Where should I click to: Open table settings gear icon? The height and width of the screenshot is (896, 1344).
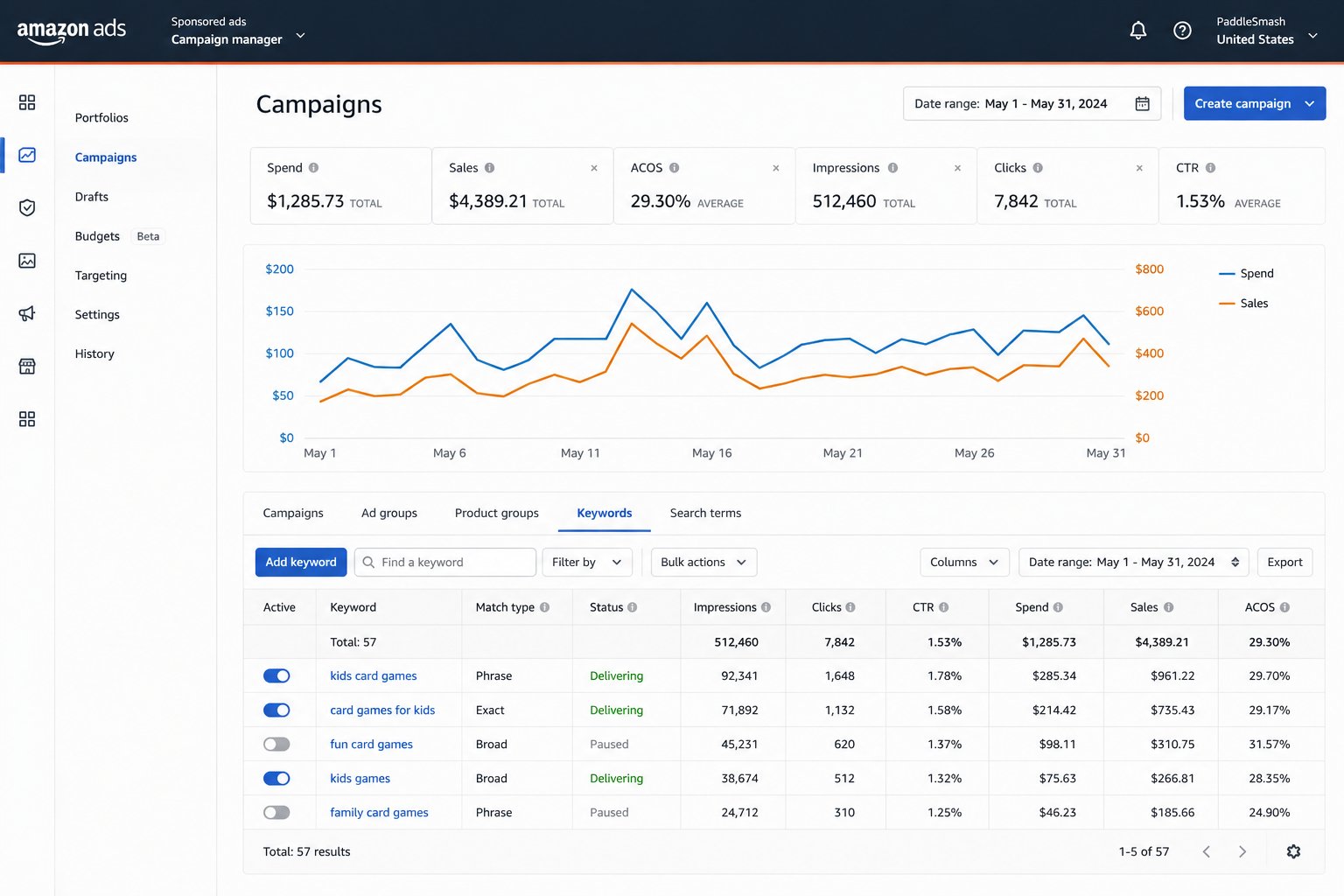[1293, 851]
